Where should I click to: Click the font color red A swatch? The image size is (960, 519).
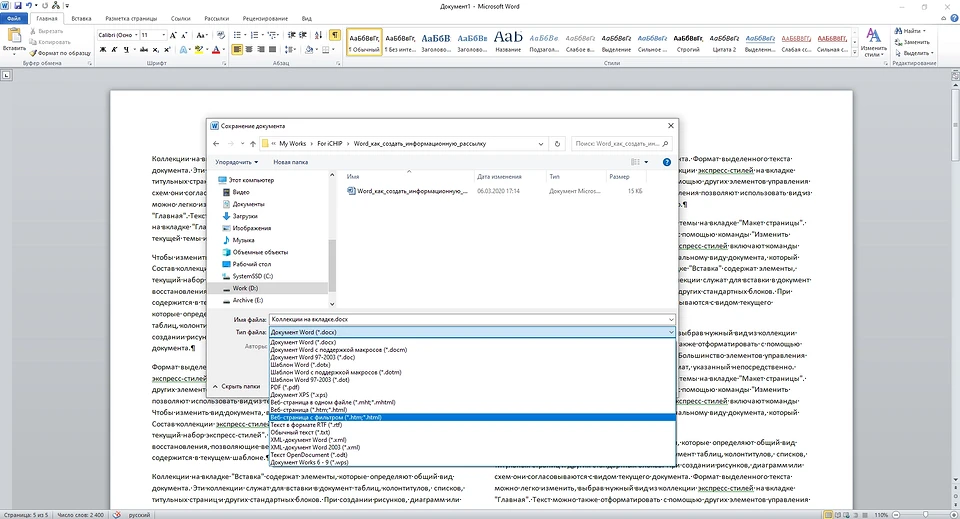216,49
